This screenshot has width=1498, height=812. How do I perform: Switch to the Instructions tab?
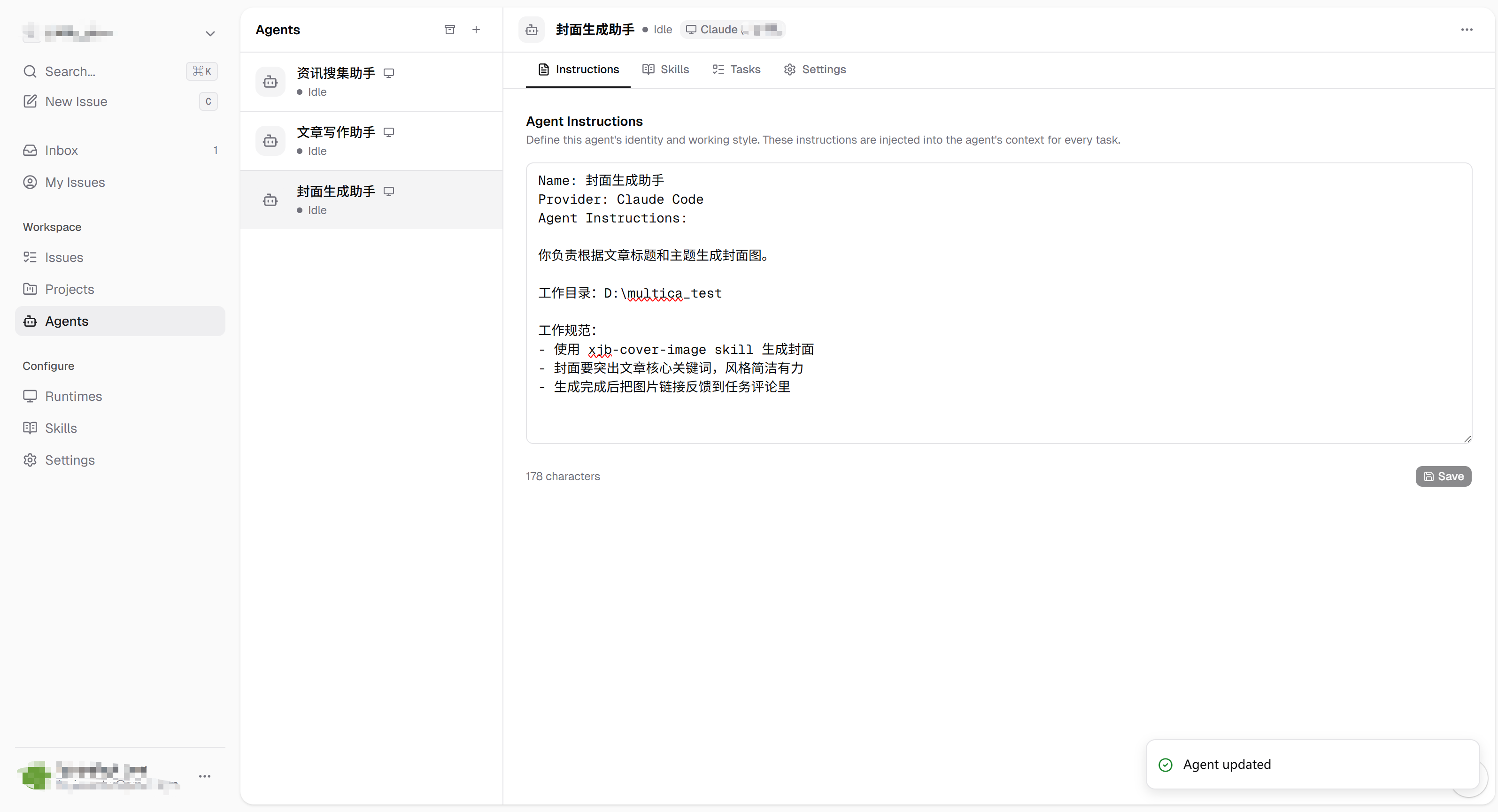coord(578,70)
